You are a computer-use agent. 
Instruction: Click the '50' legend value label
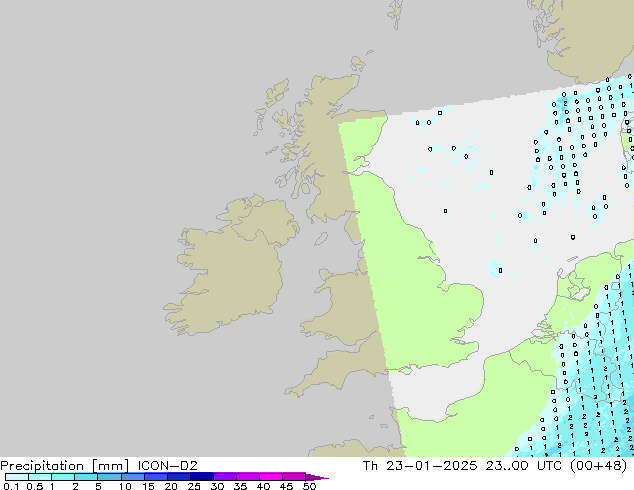(x=309, y=486)
